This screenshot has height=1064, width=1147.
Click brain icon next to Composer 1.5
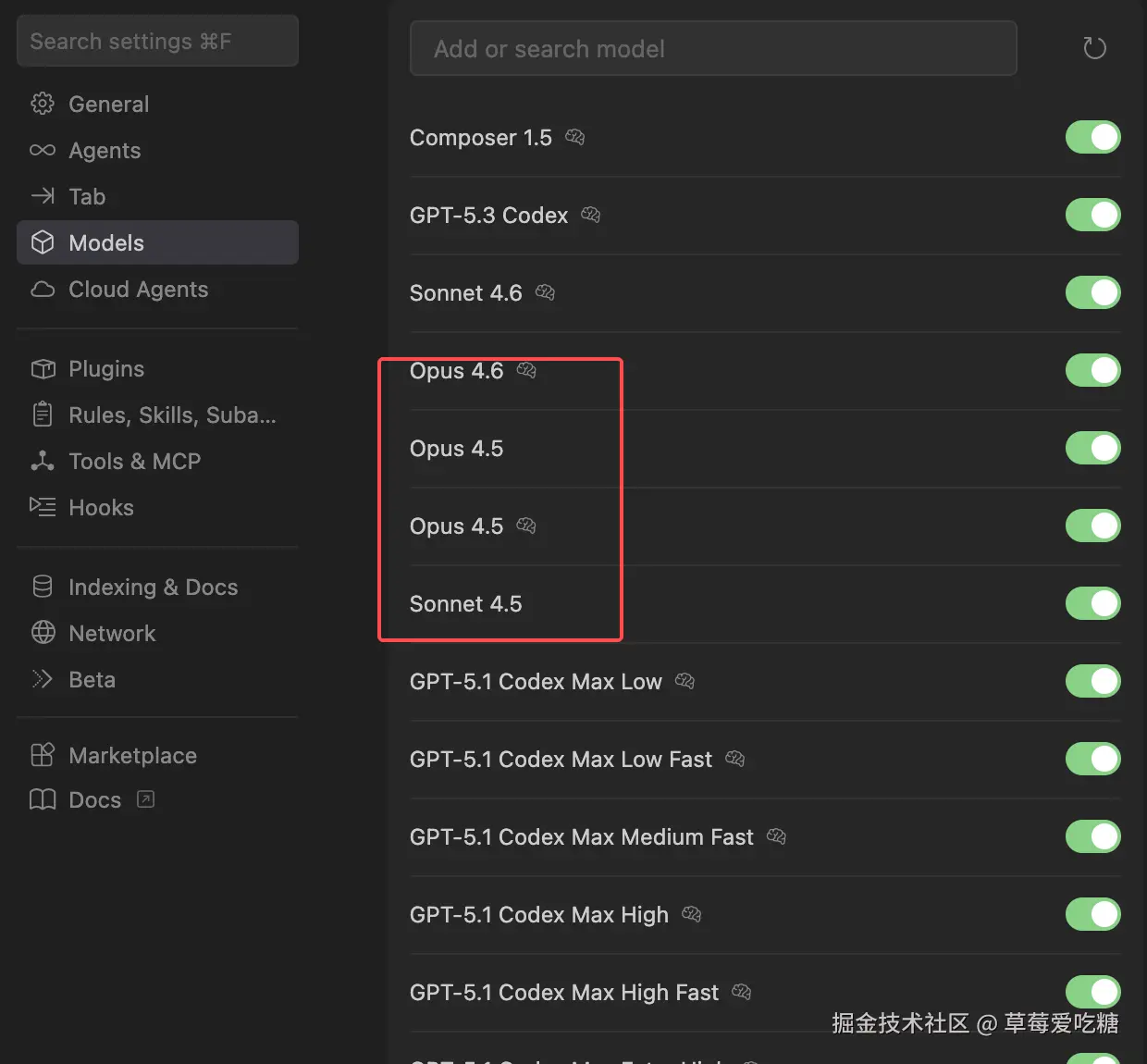[x=575, y=137]
